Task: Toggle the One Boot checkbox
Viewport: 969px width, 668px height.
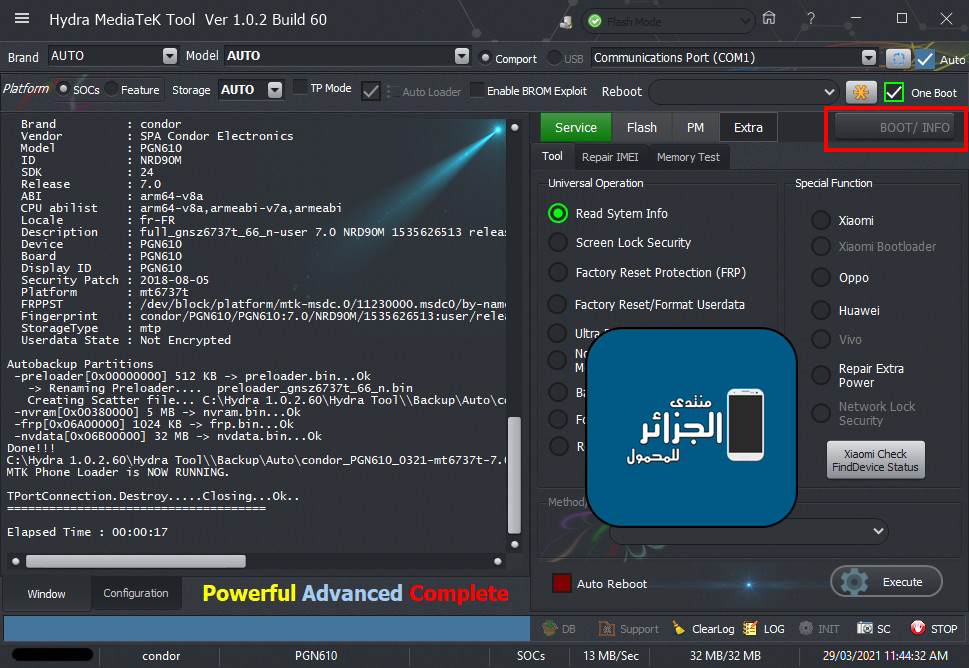Action: click(894, 92)
